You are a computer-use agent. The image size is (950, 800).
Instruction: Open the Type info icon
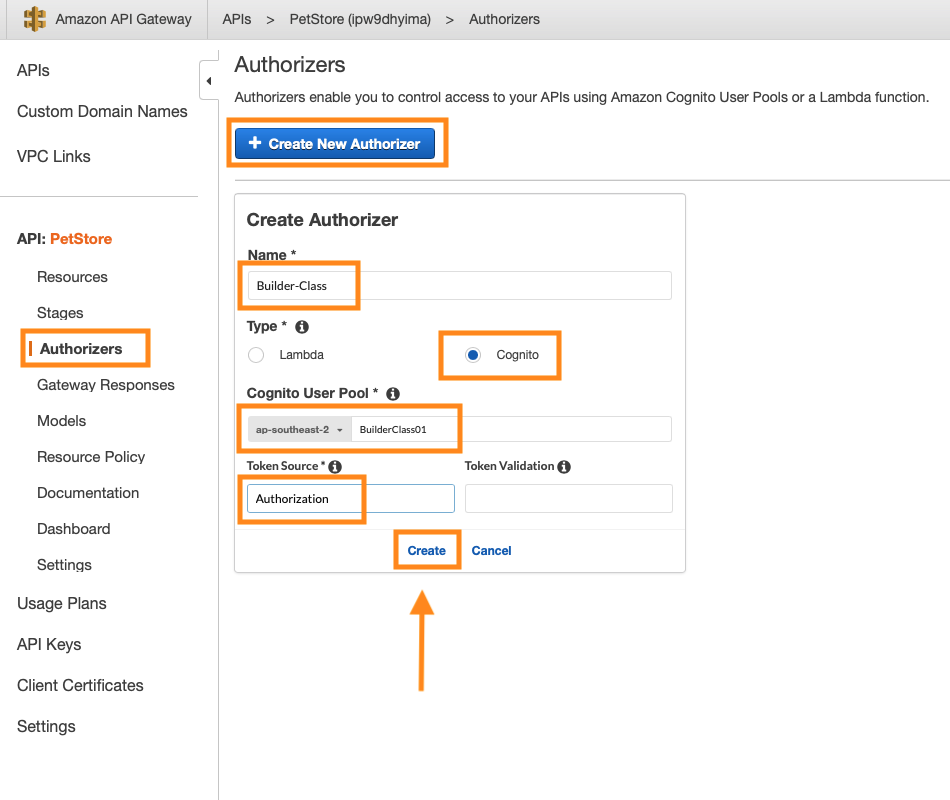[302, 327]
